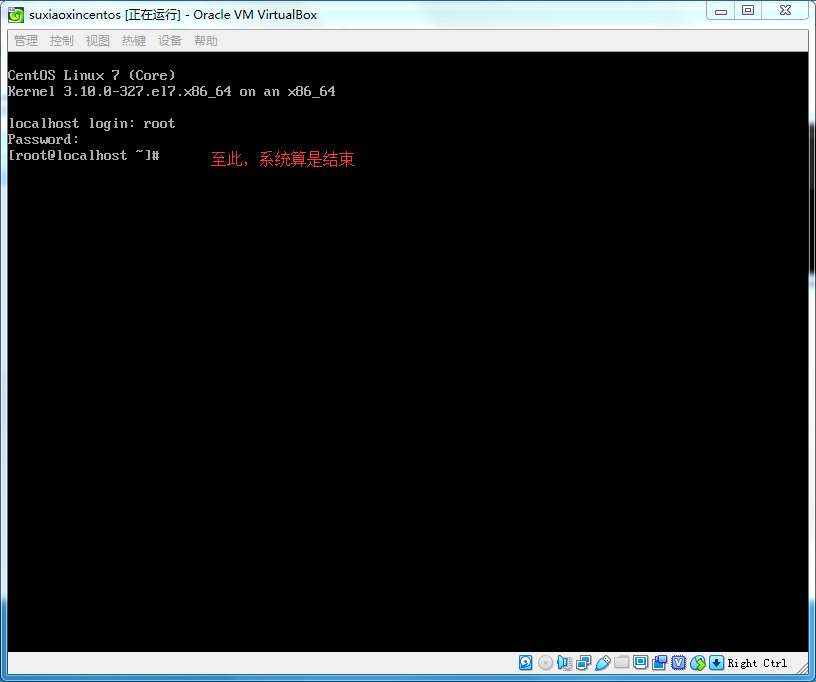Minimize the VirtualBox window
816x682 pixels.
tap(721, 11)
